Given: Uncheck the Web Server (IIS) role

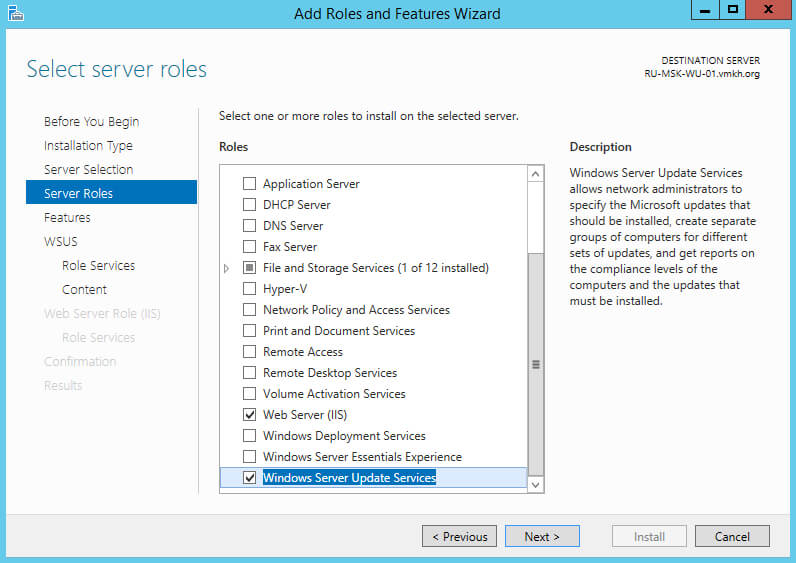Looking at the screenshot, I should tap(249, 415).
